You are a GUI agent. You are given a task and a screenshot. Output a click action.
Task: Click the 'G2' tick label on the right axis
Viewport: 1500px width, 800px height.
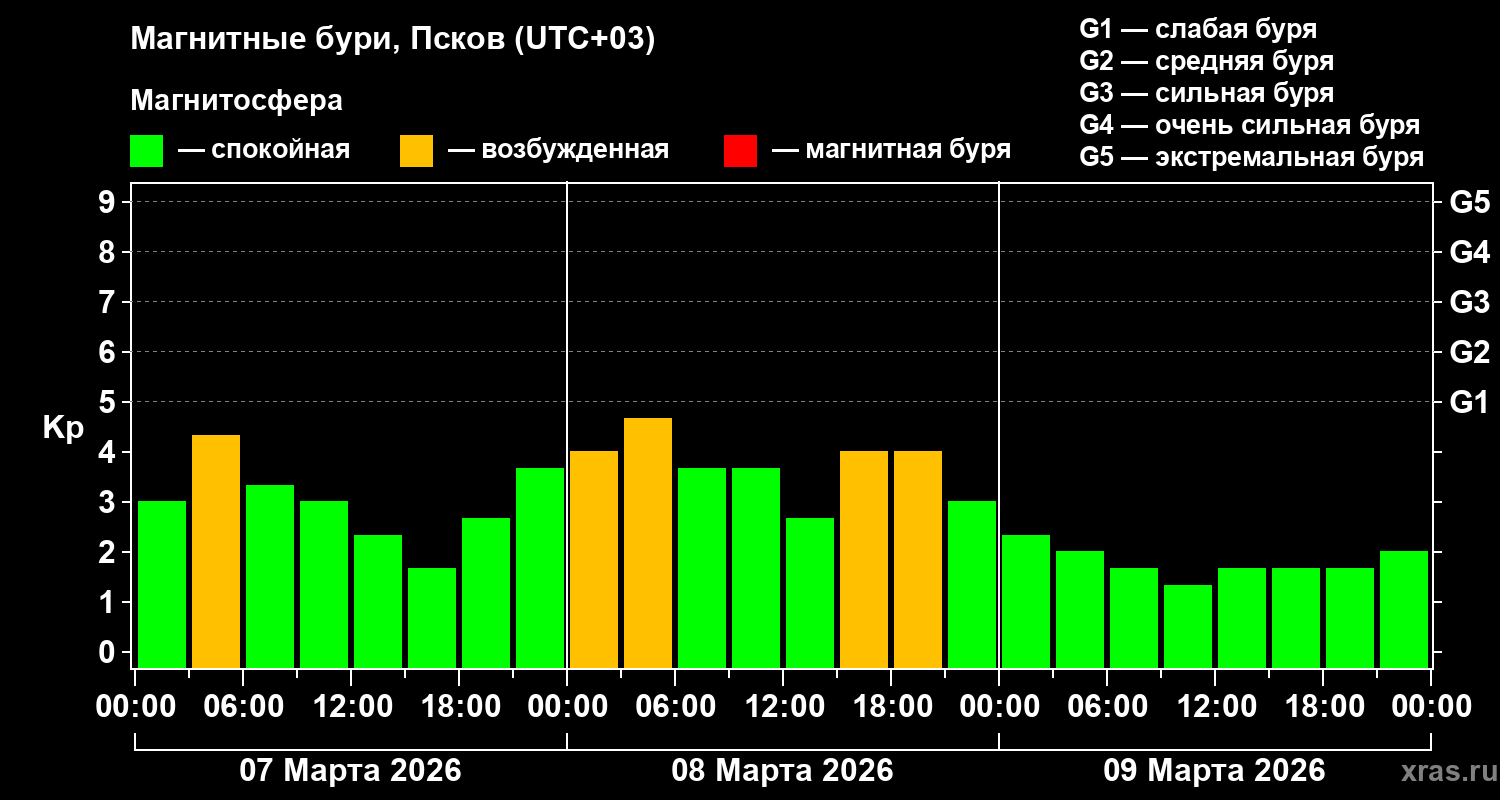pos(1469,352)
